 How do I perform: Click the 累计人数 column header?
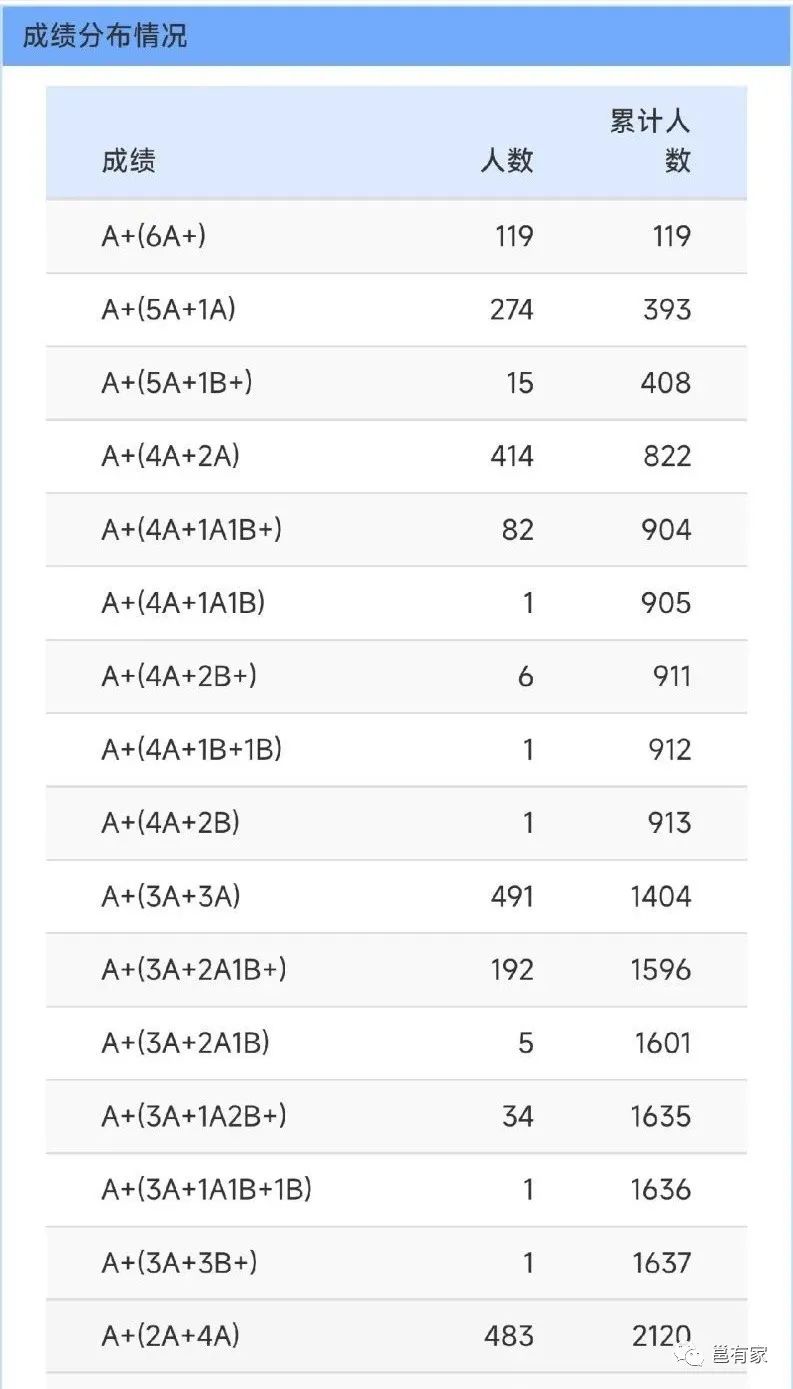coord(651,141)
